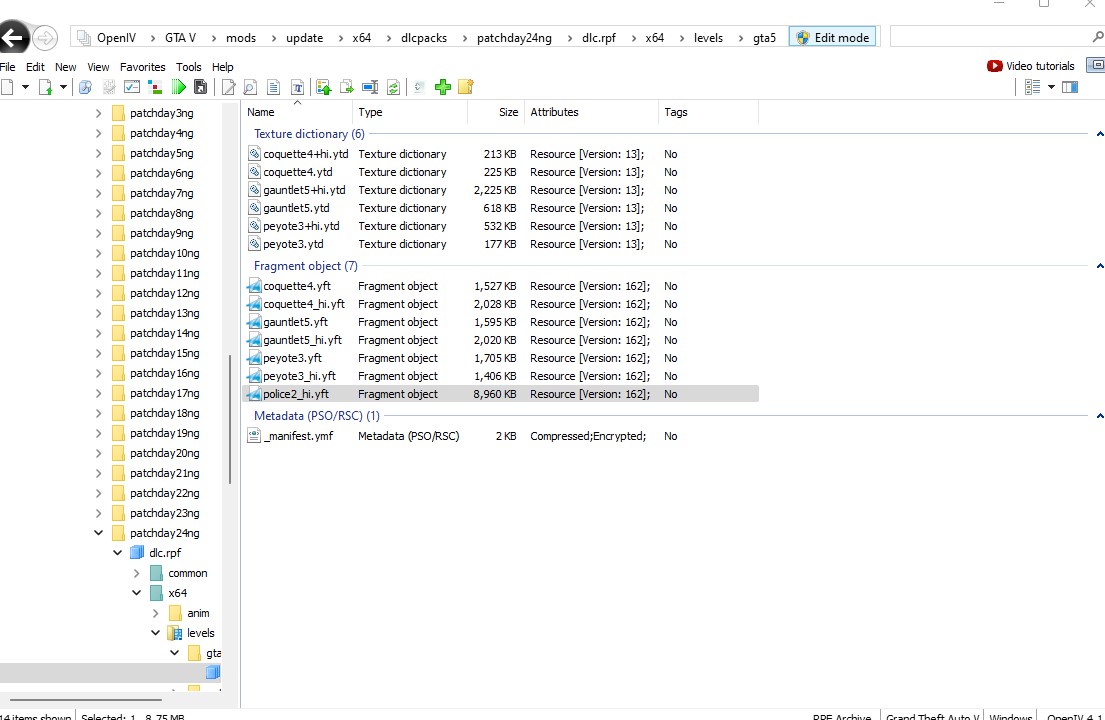
Task: Click the green plus add icon
Action: [x=443, y=87]
